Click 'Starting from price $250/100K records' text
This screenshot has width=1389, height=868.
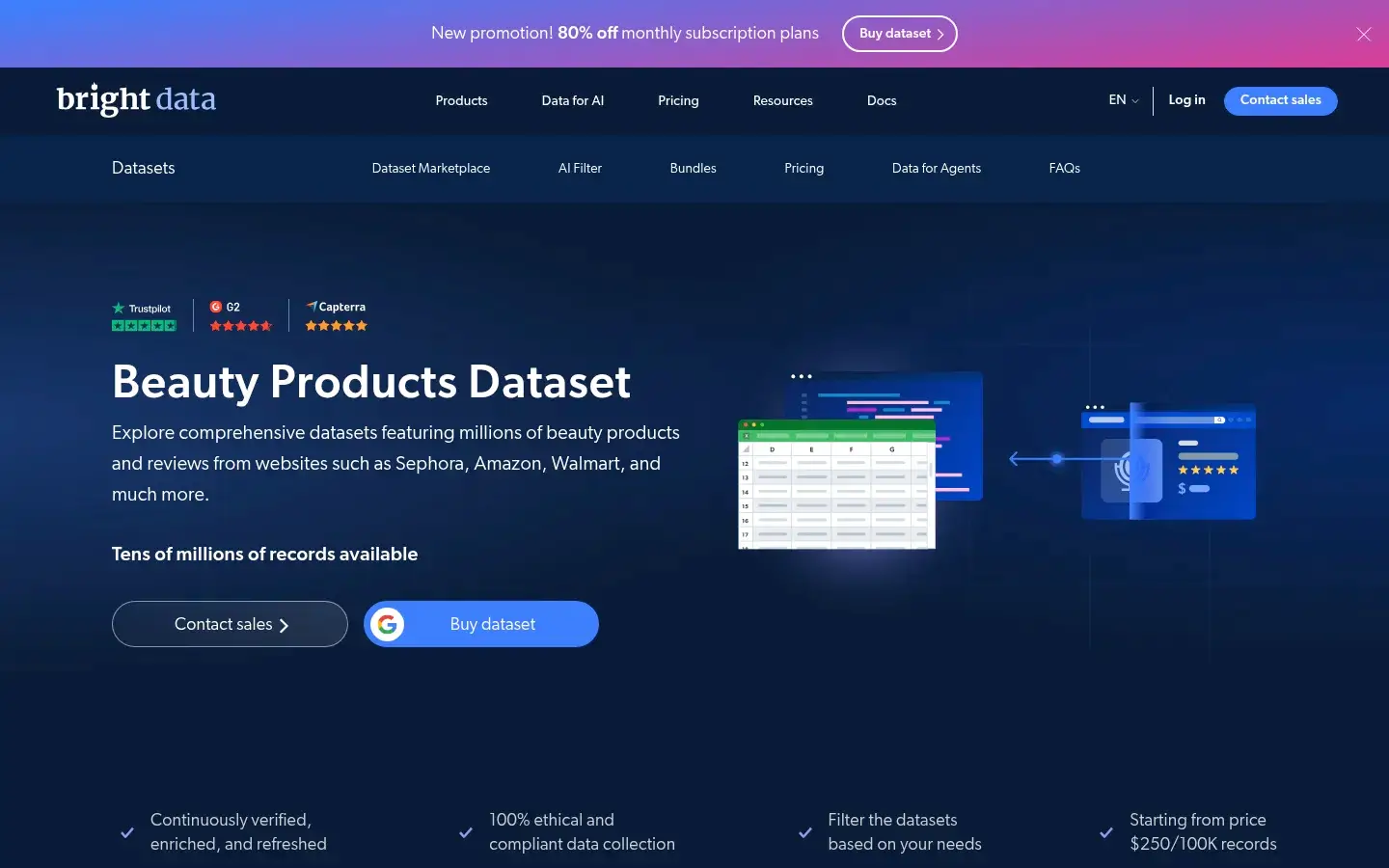tap(1203, 831)
